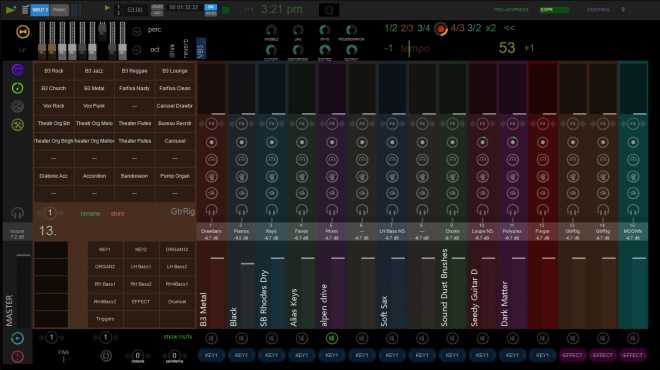Open the yellow-green tools sidebar icon
This screenshot has width=660, height=370.
17,125
